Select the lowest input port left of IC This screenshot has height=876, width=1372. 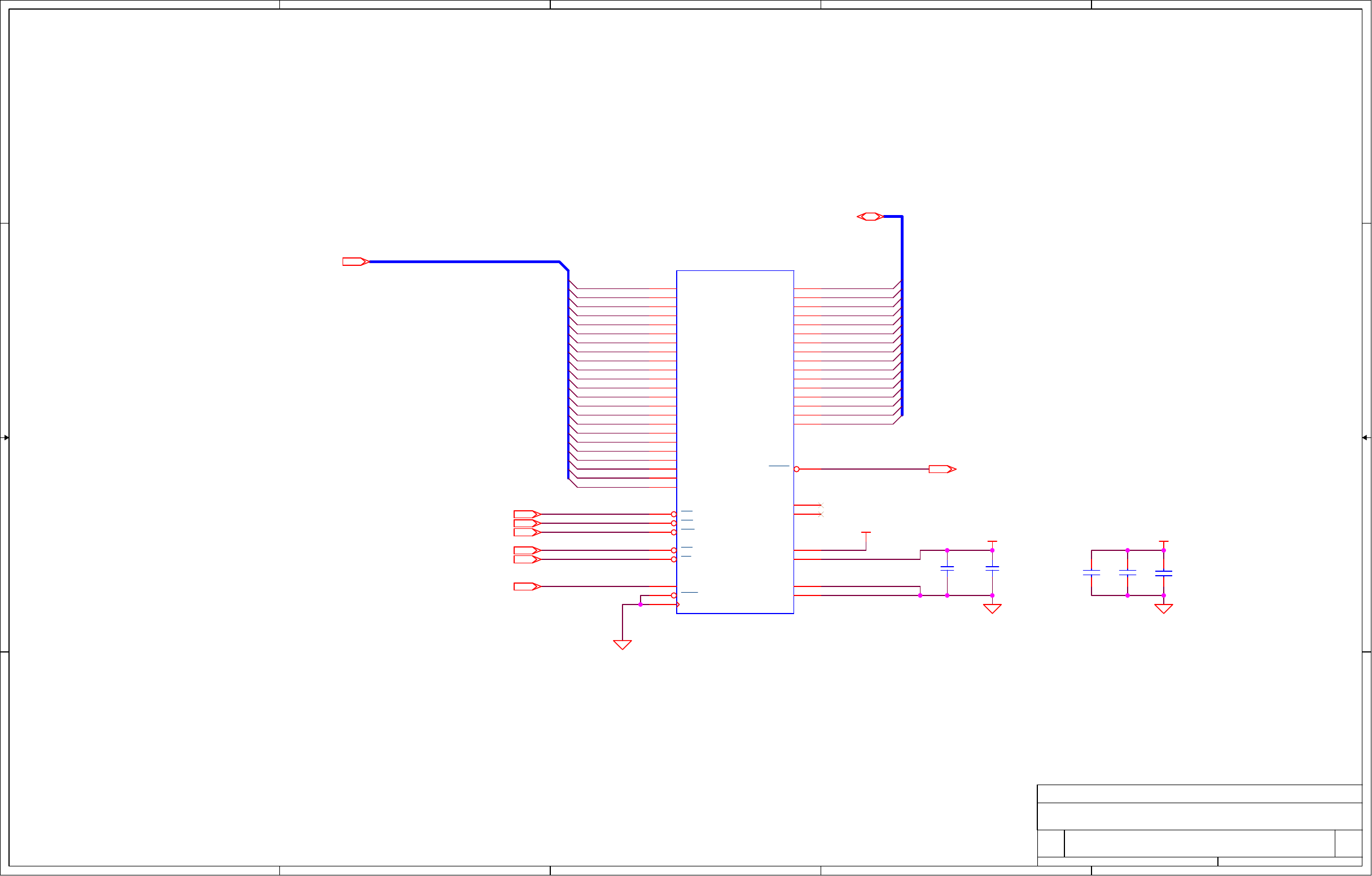[x=527, y=586]
